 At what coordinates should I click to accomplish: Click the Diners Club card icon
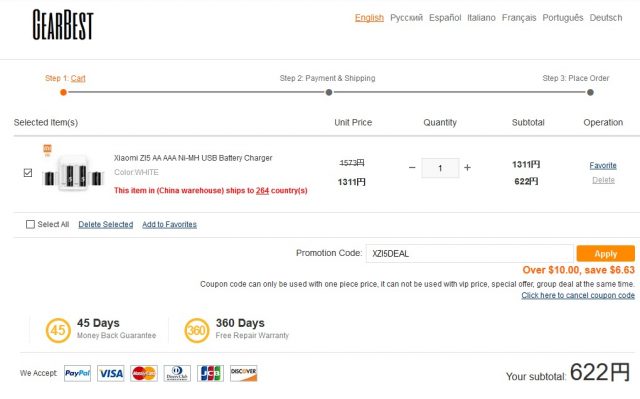[177, 373]
